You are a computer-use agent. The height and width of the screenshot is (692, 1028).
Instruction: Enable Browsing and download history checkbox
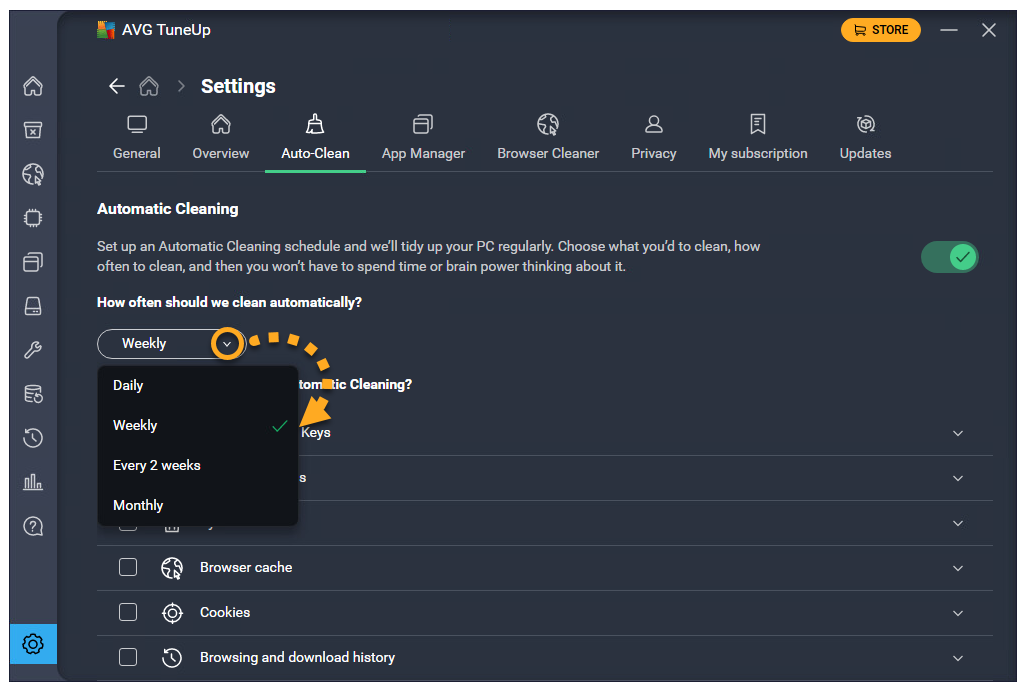128,657
